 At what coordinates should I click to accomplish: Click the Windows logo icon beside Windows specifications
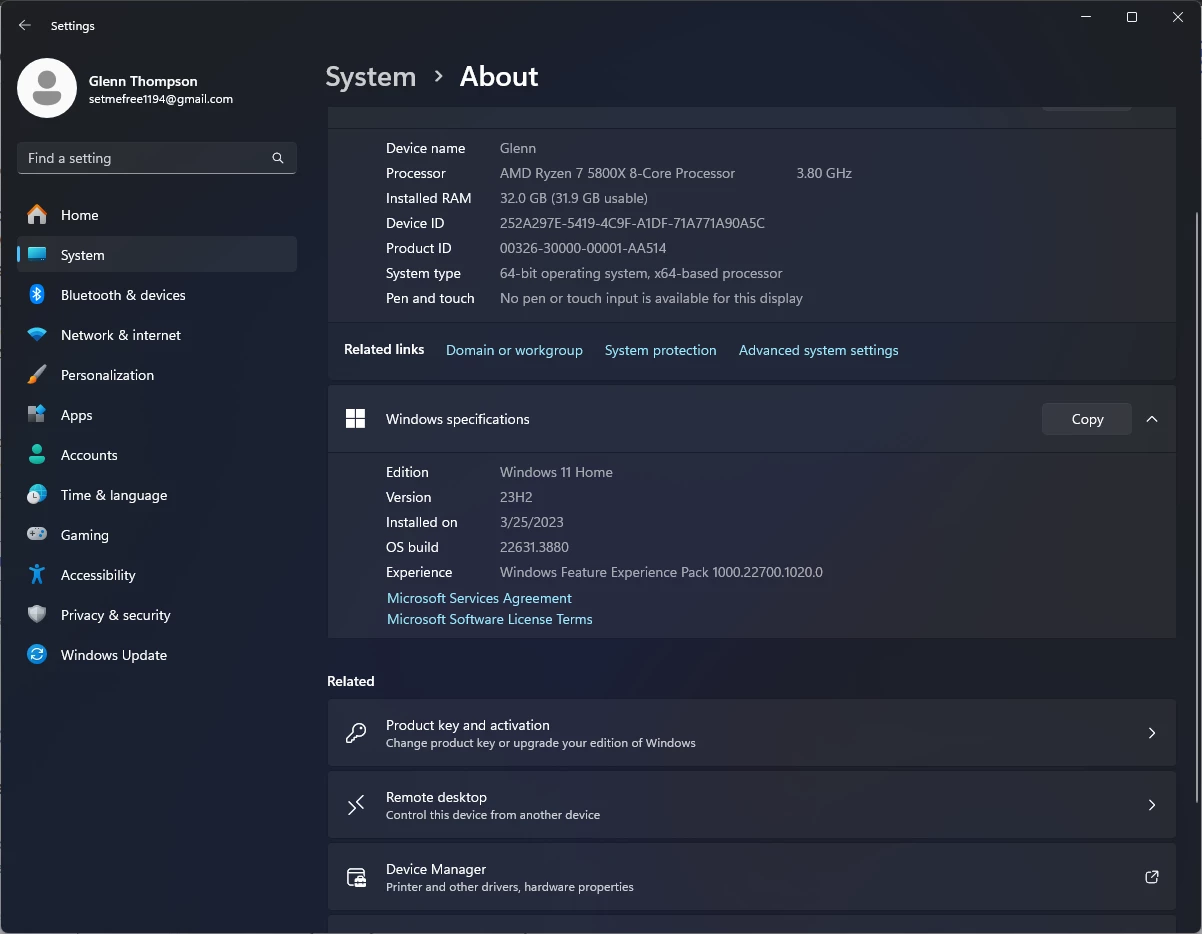355,419
